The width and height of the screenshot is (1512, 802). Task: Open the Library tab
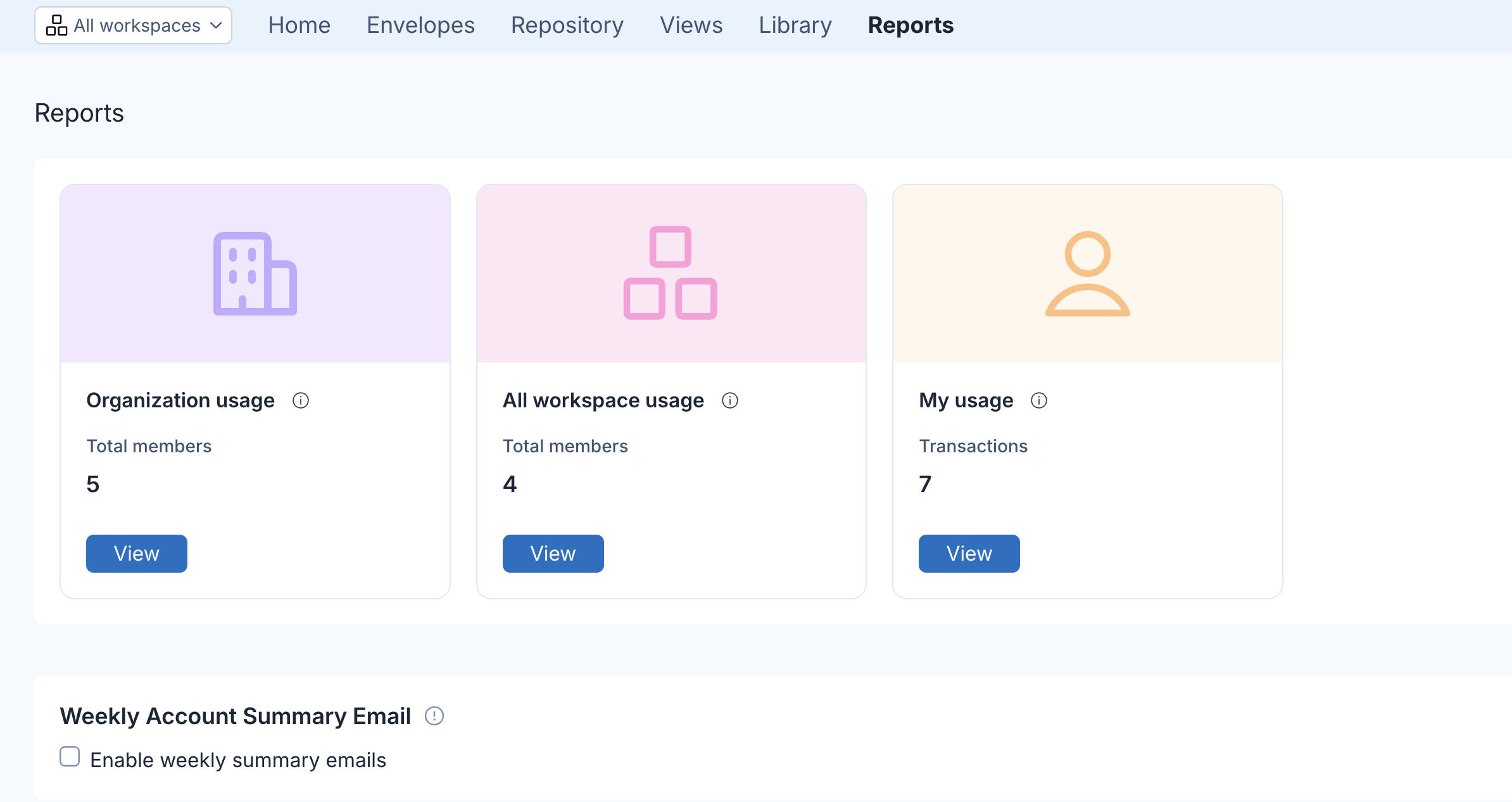pos(795,25)
